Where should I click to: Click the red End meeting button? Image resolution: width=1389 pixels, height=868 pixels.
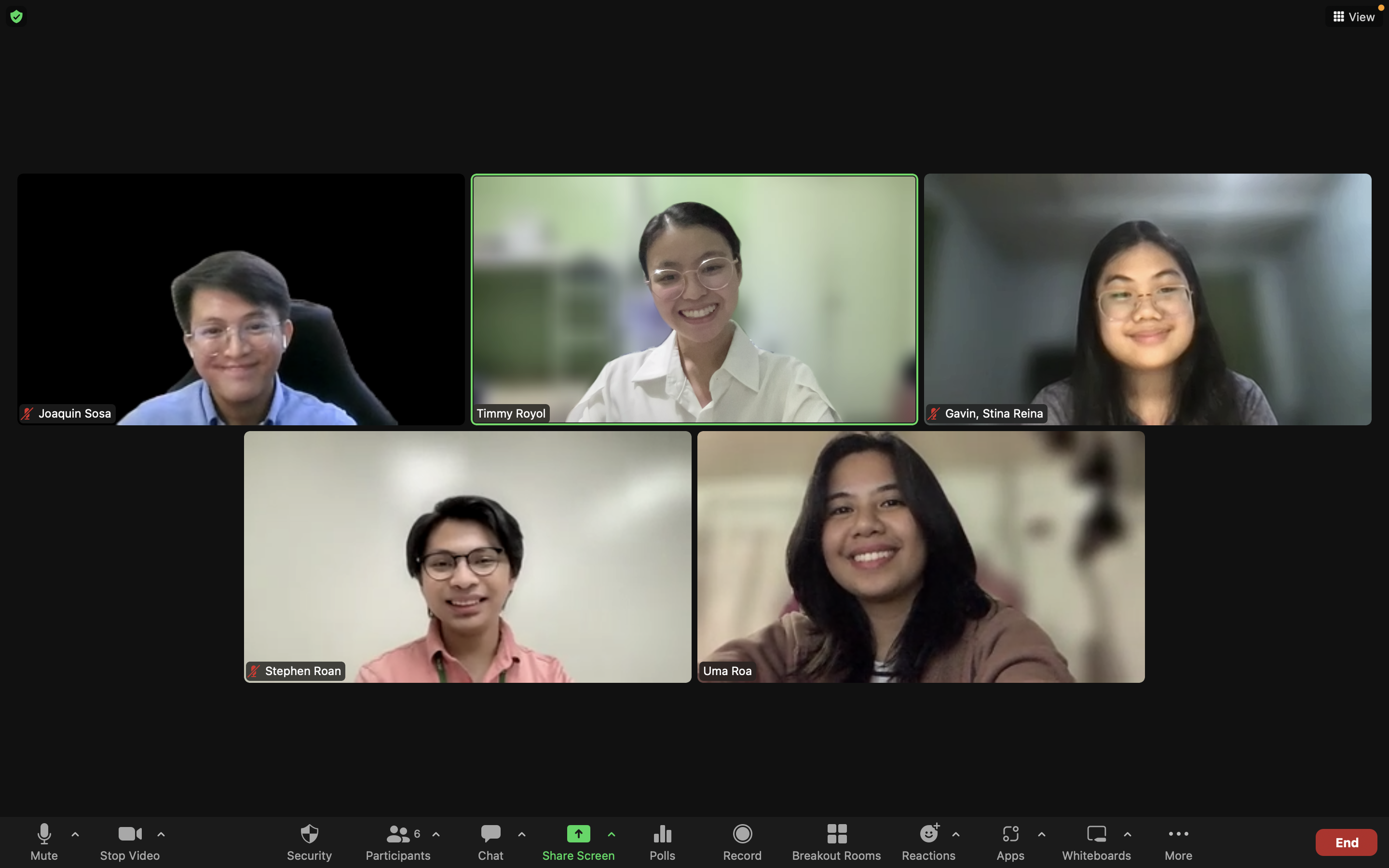[x=1346, y=842]
